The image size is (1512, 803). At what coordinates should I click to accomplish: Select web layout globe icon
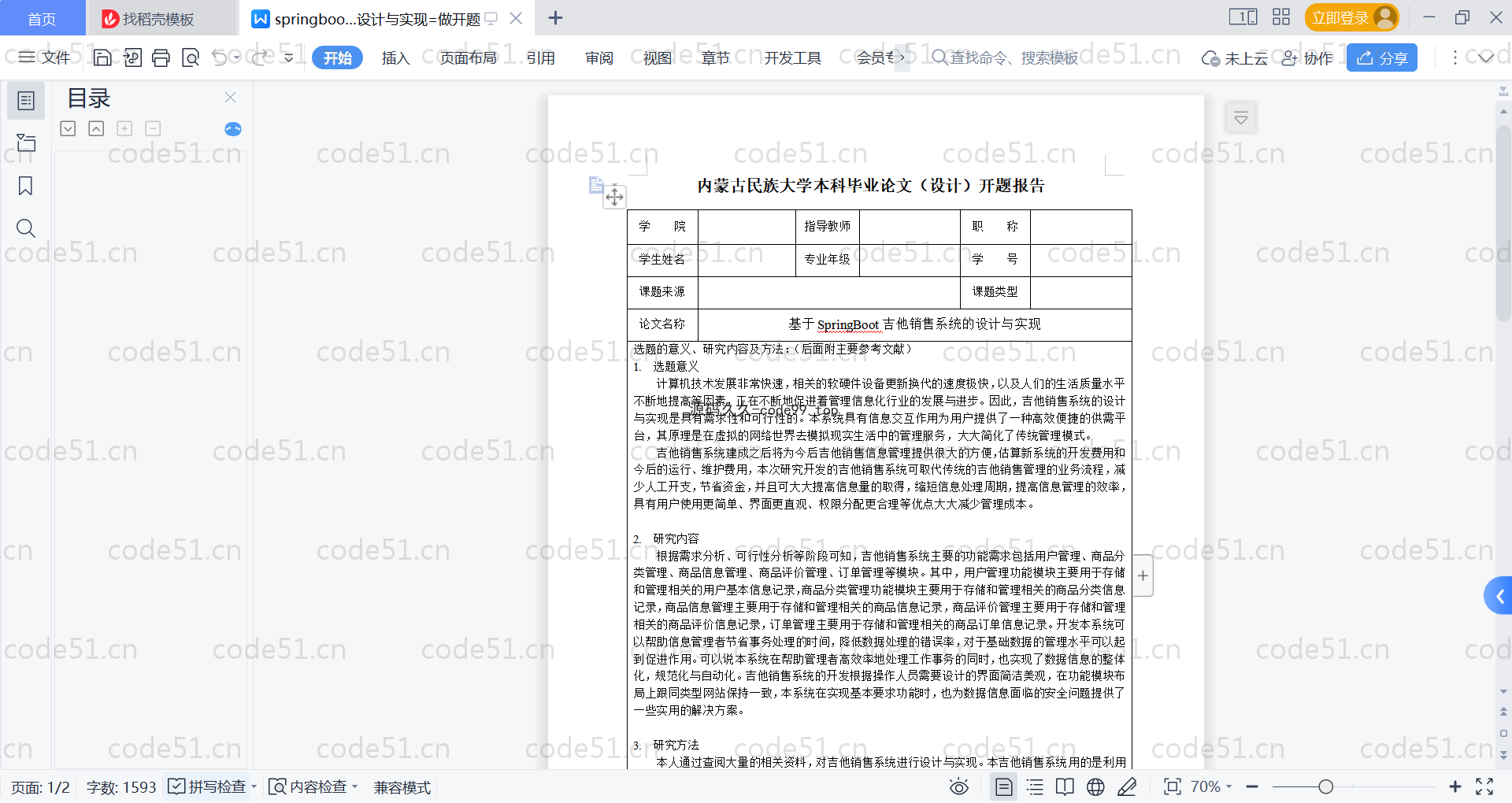(x=1095, y=786)
